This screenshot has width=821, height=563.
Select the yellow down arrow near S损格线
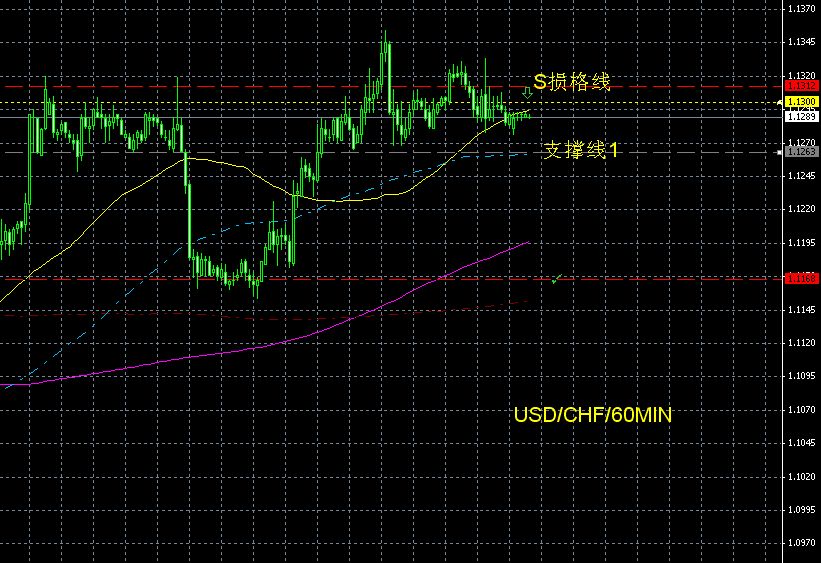click(x=527, y=93)
